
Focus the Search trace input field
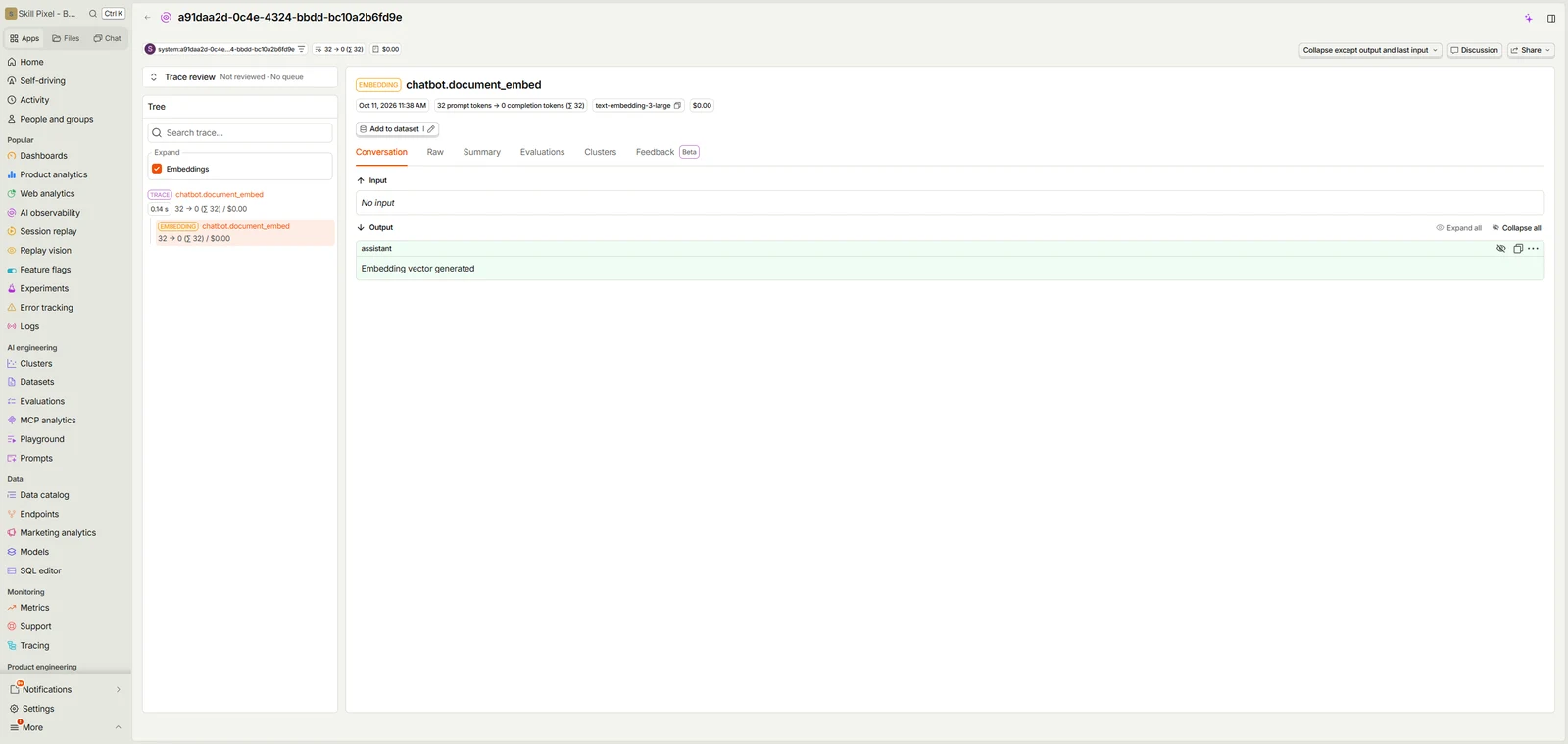click(x=240, y=133)
